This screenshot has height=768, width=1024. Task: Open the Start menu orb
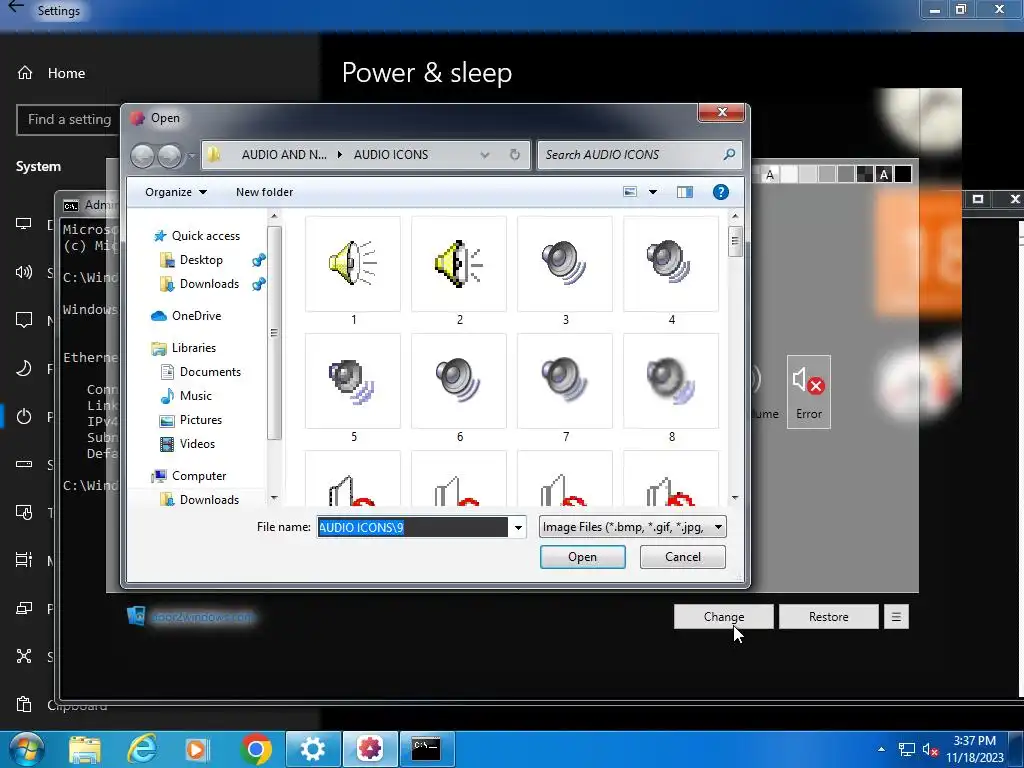[x=27, y=749]
